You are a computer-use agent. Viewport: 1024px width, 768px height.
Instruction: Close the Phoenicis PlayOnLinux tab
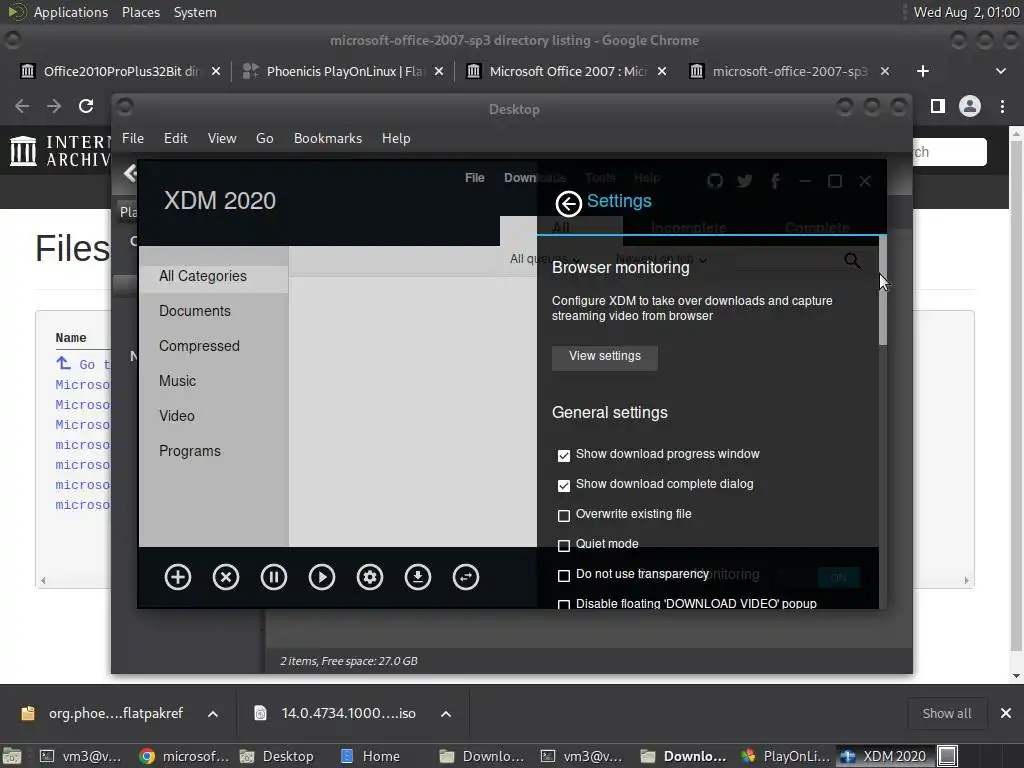coord(439,71)
